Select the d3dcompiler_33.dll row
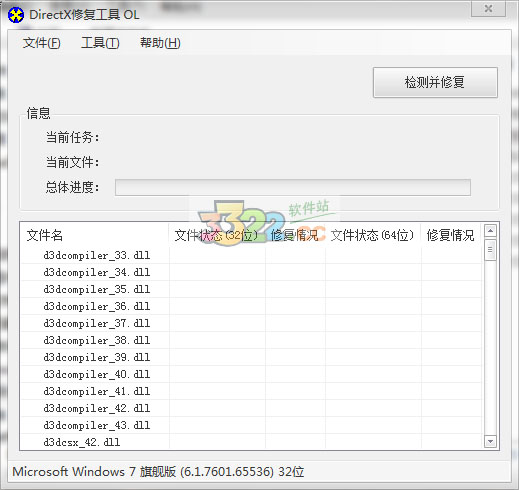The height and width of the screenshot is (490, 519). point(251,255)
